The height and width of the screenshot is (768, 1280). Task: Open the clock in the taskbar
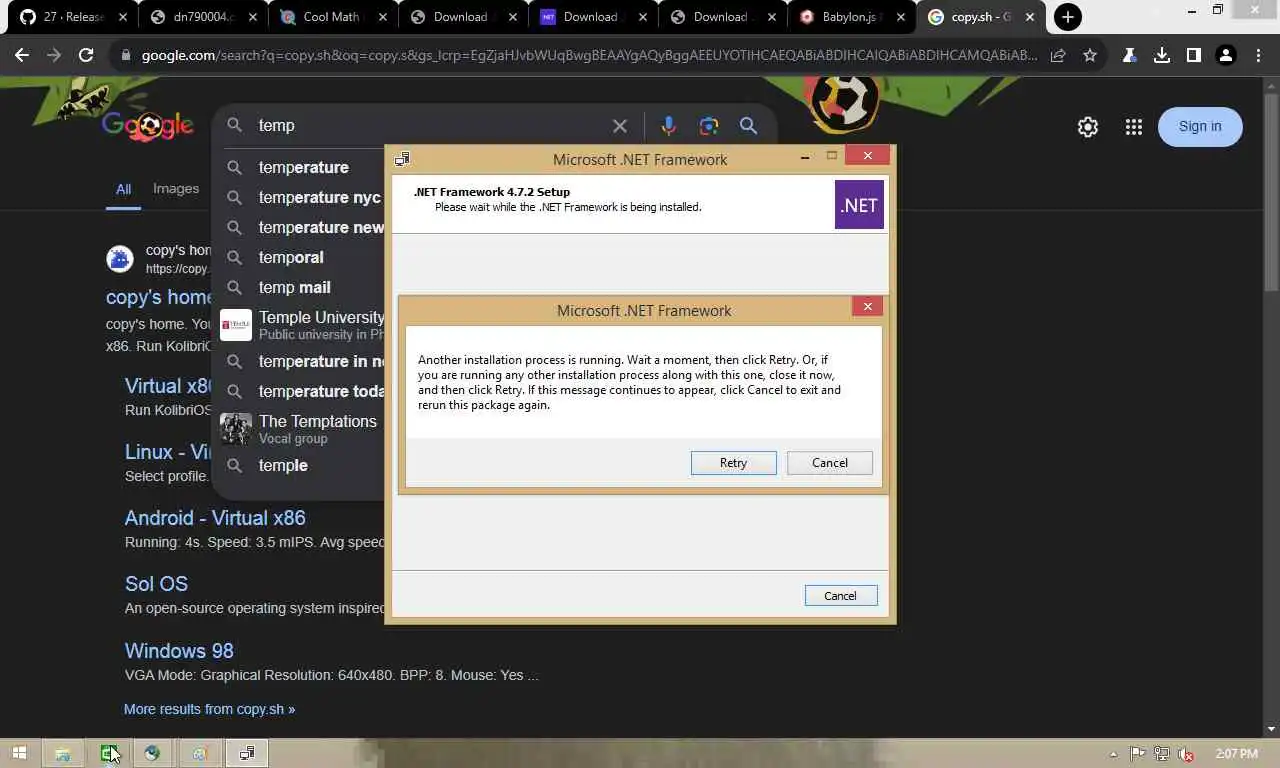click(x=1236, y=754)
